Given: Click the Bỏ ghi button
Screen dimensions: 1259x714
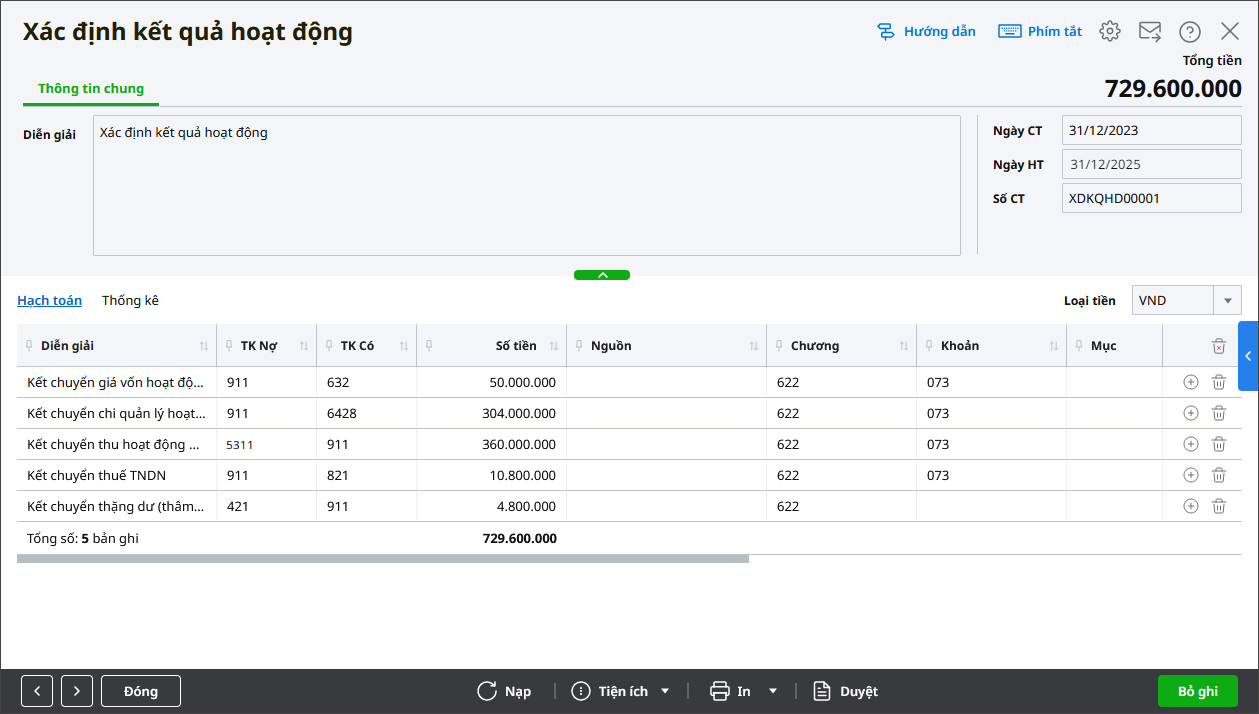Looking at the screenshot, I should pos(1197,691).
